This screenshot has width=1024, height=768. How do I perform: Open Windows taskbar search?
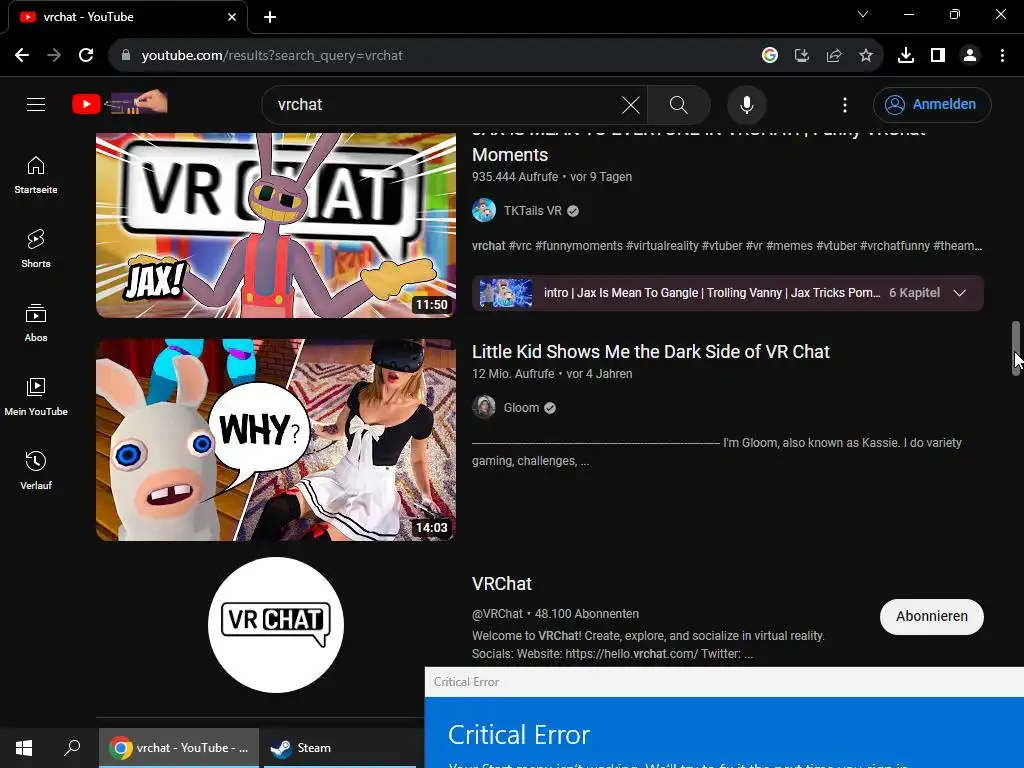pos(72,748)
